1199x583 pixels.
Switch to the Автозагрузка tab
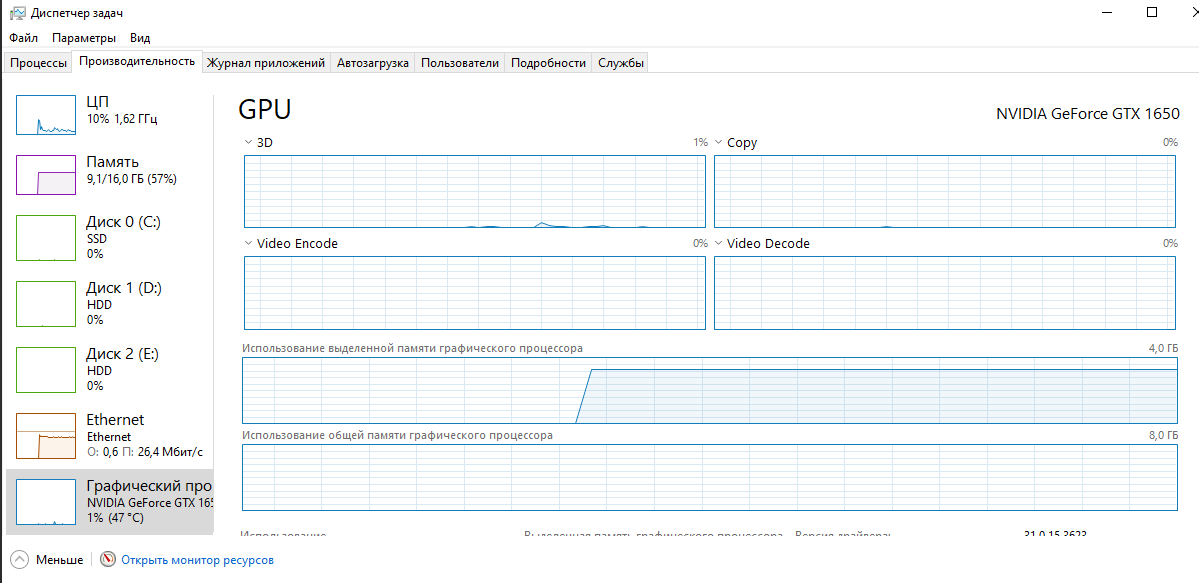(372, 63)
